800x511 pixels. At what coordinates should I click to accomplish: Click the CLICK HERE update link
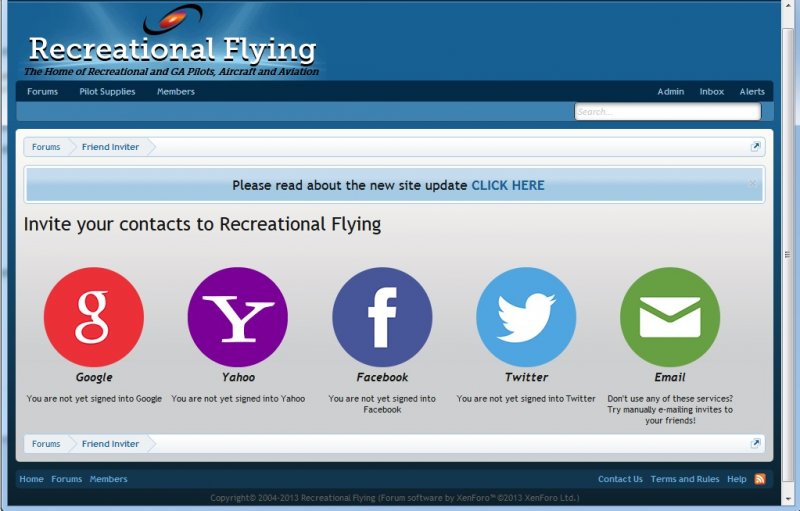(x=508, y=185)
